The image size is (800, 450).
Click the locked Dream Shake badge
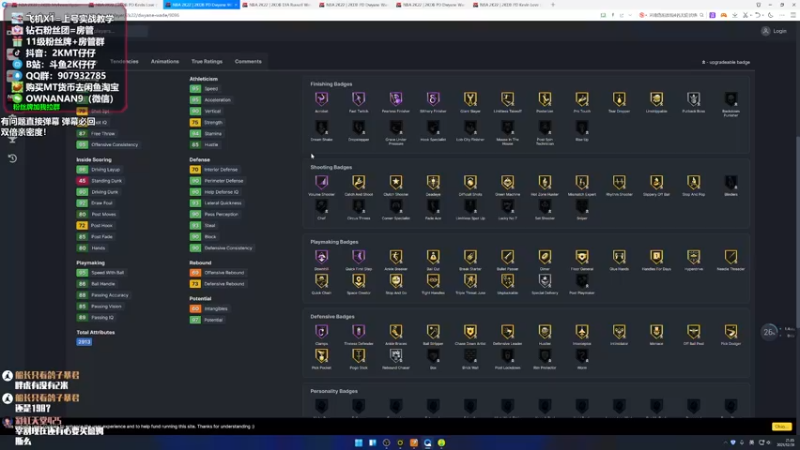321,127
